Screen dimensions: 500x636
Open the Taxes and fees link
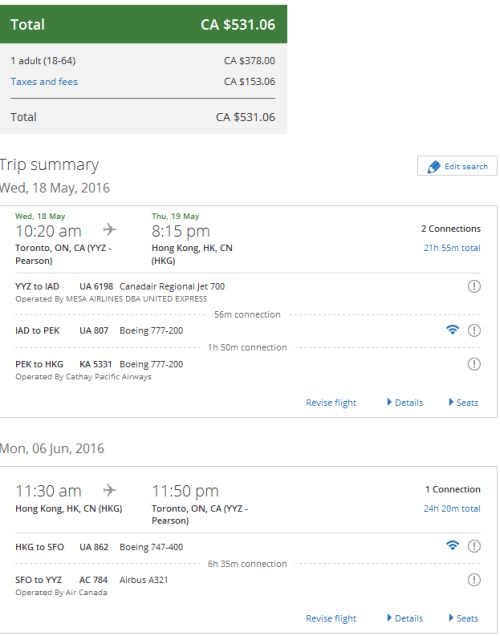click(x=44, y=82)
